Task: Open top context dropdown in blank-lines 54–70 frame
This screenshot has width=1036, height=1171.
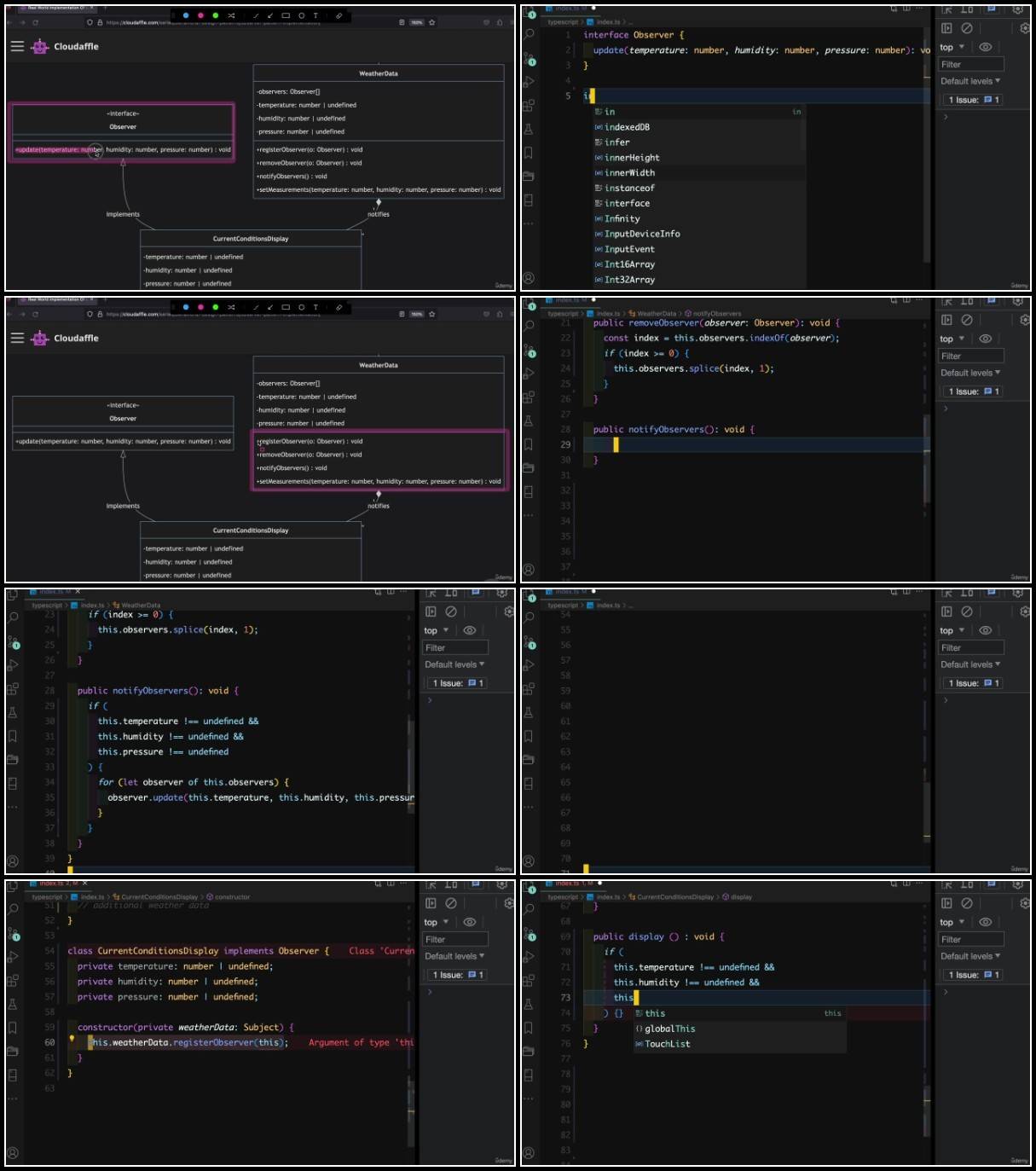Action: (952, 630)
